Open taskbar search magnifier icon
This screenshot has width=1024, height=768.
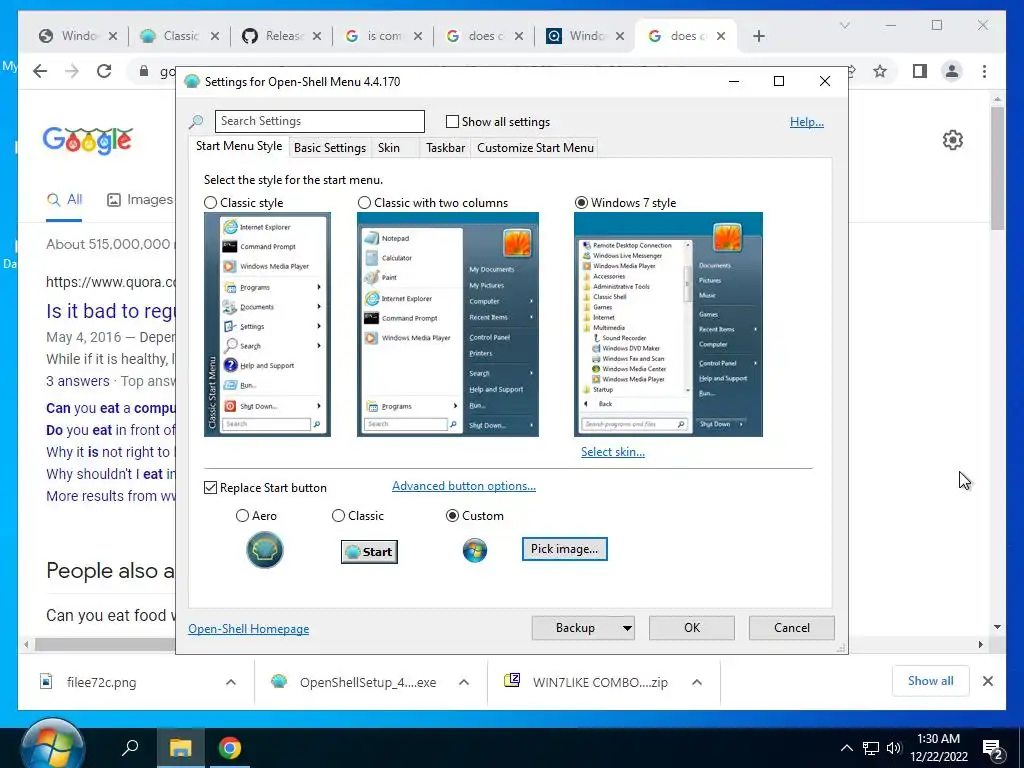(x=131, y=747)
